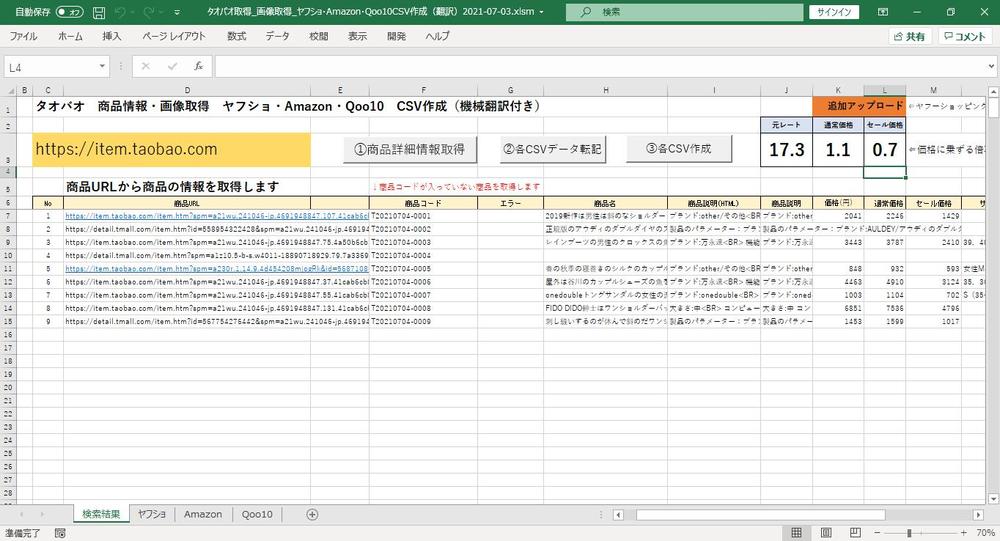
Task: Open Ribbon Display Options icon
Action: pos(883,12)
